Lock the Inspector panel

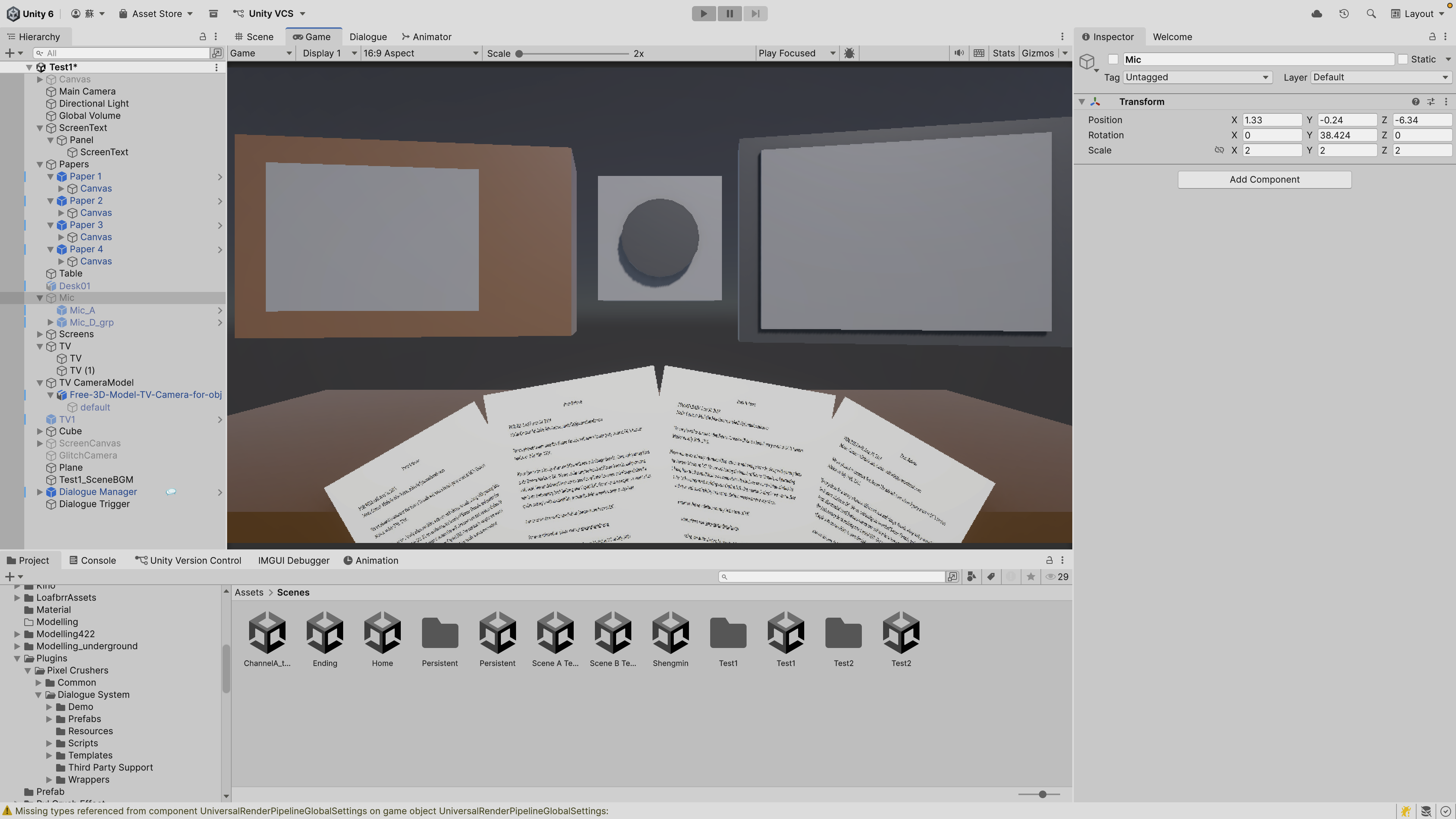1432,37
